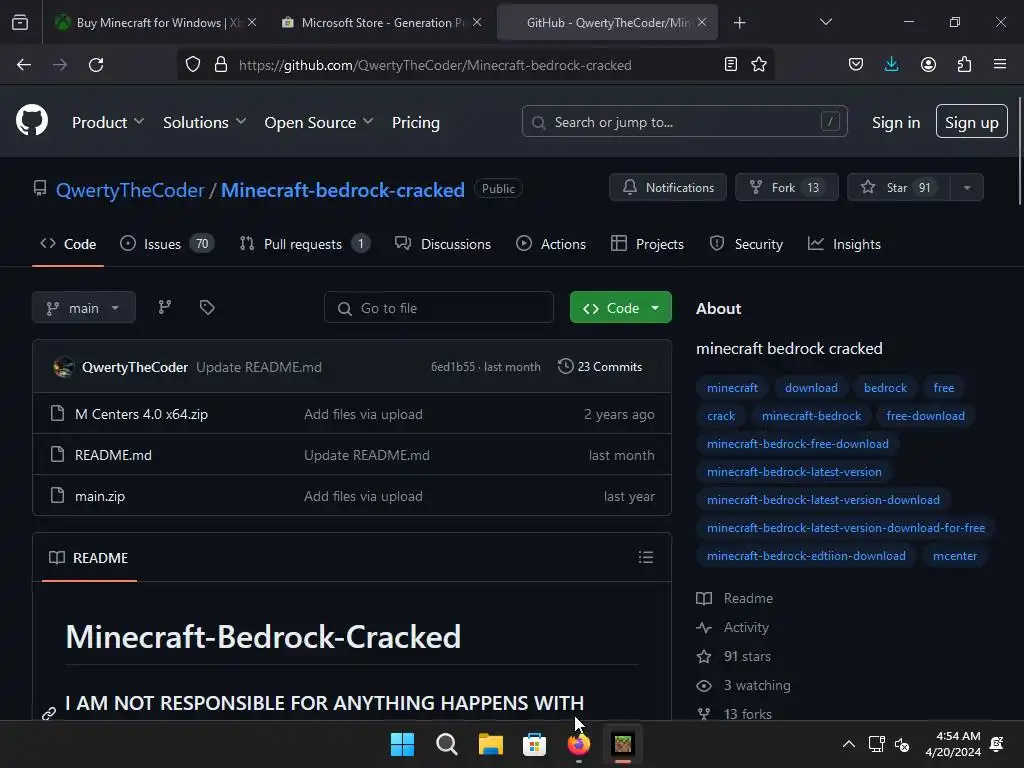The image size is (1024, 768).
Task: Open the Pocket save icon
Action: [x=856, y=65]
